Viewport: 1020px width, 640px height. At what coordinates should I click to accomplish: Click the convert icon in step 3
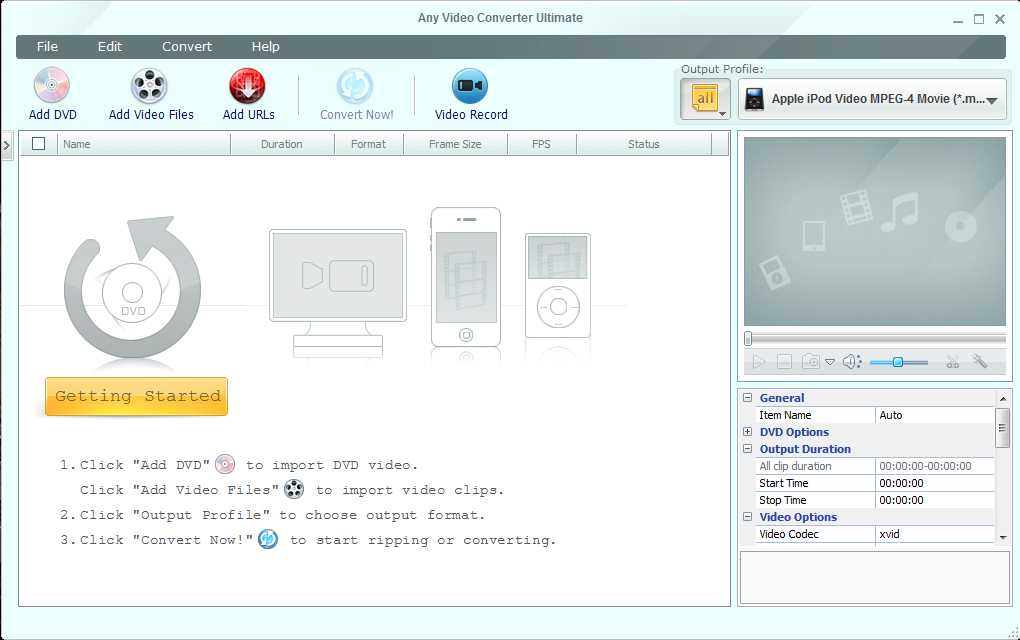(x=268, y=539)
